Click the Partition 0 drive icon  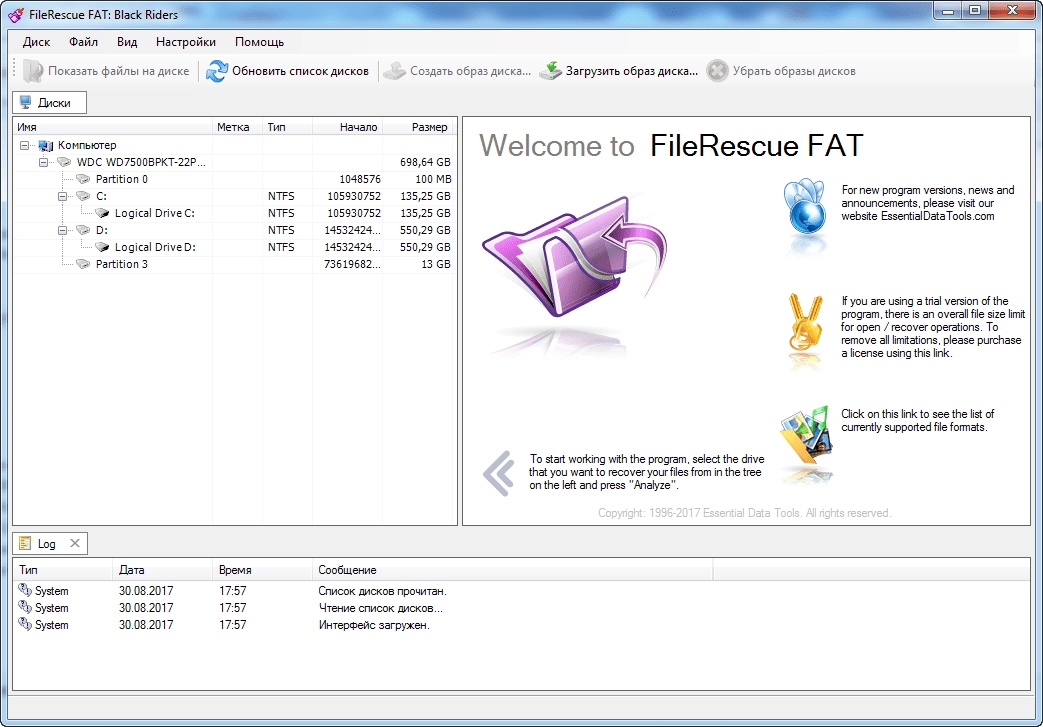tap(83, 180)
